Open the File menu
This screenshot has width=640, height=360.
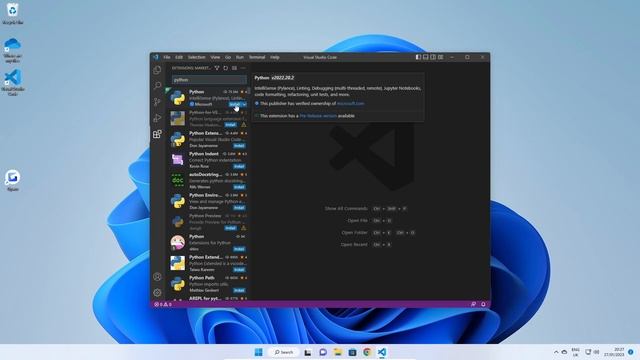pyautogui.click(x=167, y=57)
